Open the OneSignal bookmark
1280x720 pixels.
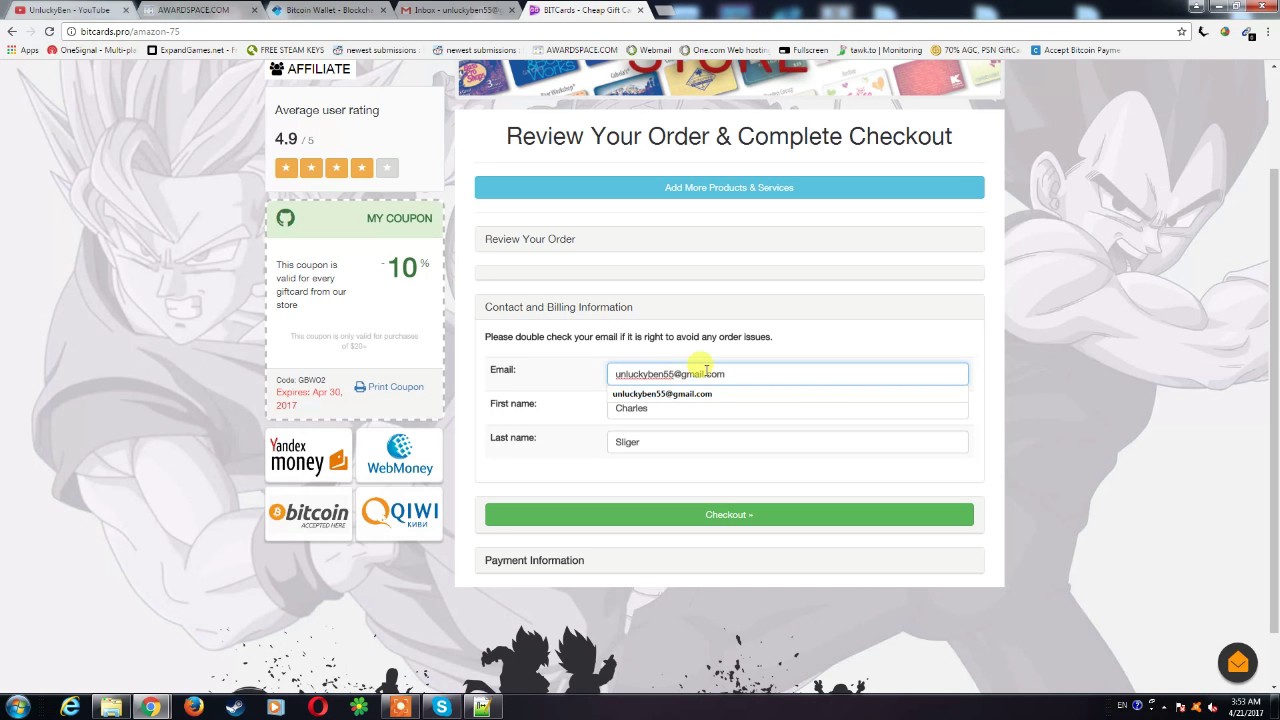tap(92, 50)
